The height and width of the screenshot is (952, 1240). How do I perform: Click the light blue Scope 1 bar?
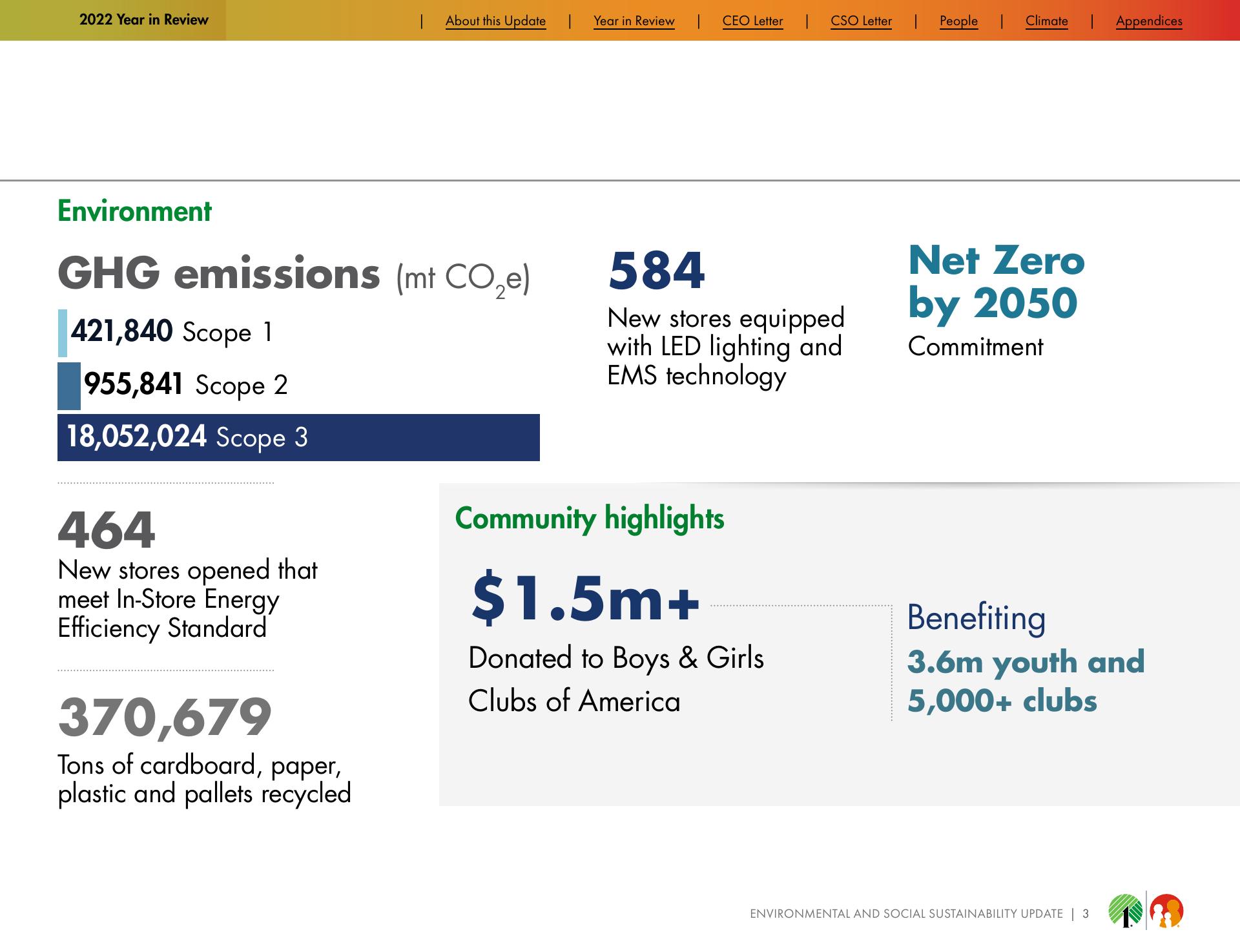point(62,333)
